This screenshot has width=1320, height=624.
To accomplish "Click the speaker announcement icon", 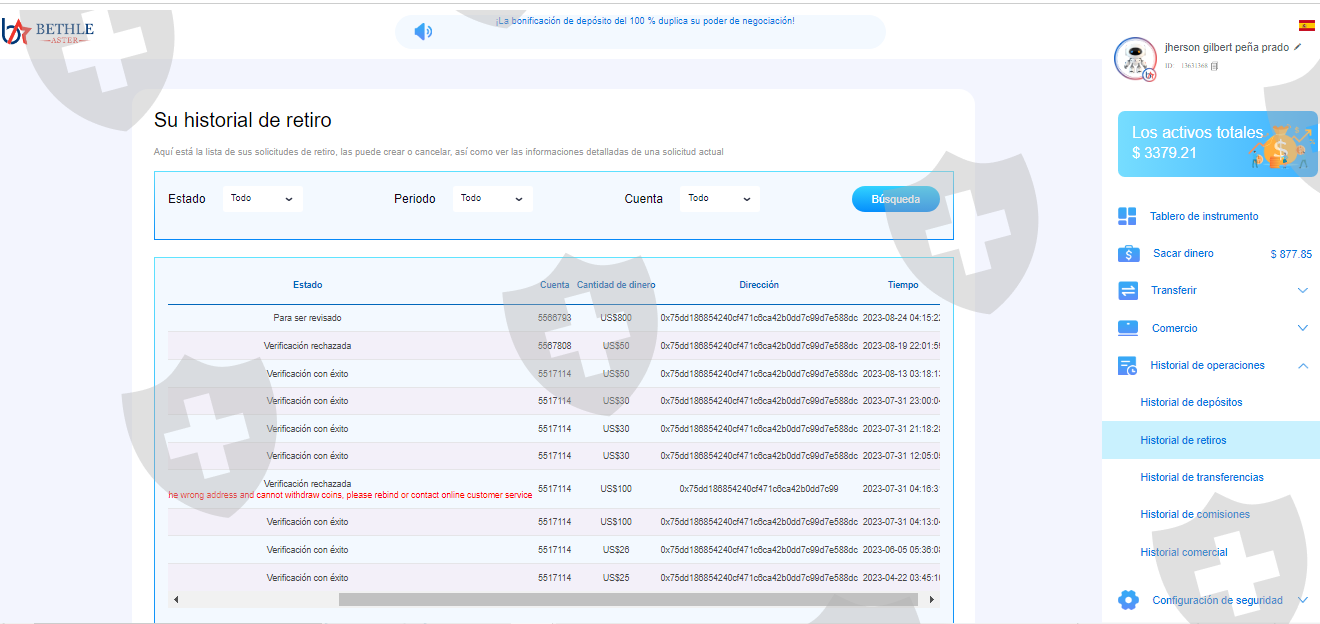I will [x=423, y=32].
